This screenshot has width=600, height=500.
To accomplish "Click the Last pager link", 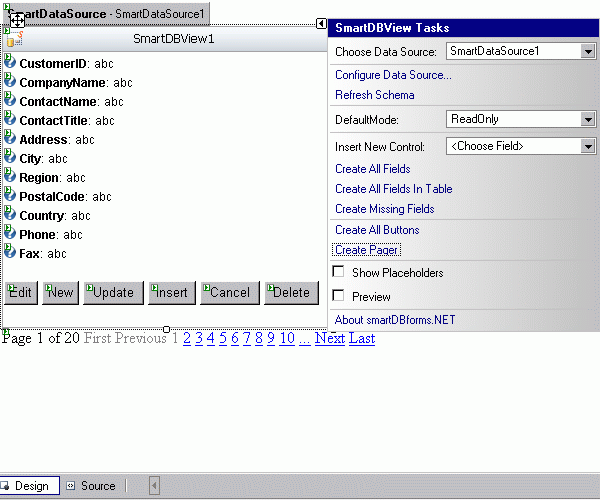I will point(362,338).
